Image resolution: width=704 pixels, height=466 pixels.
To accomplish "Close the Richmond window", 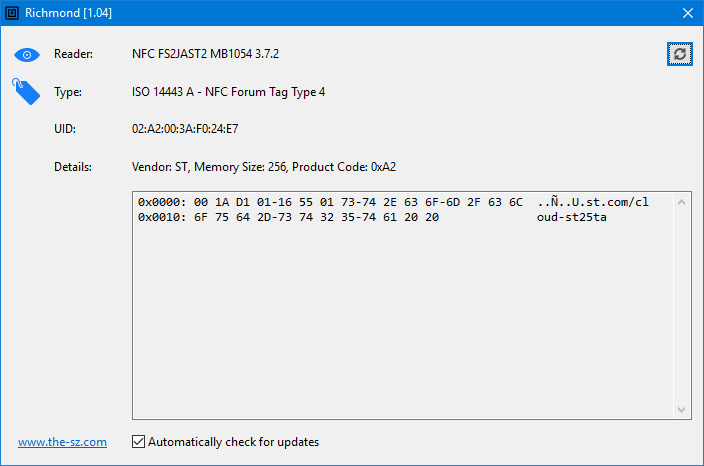I will pyautogui.click(x=688, y=13).
